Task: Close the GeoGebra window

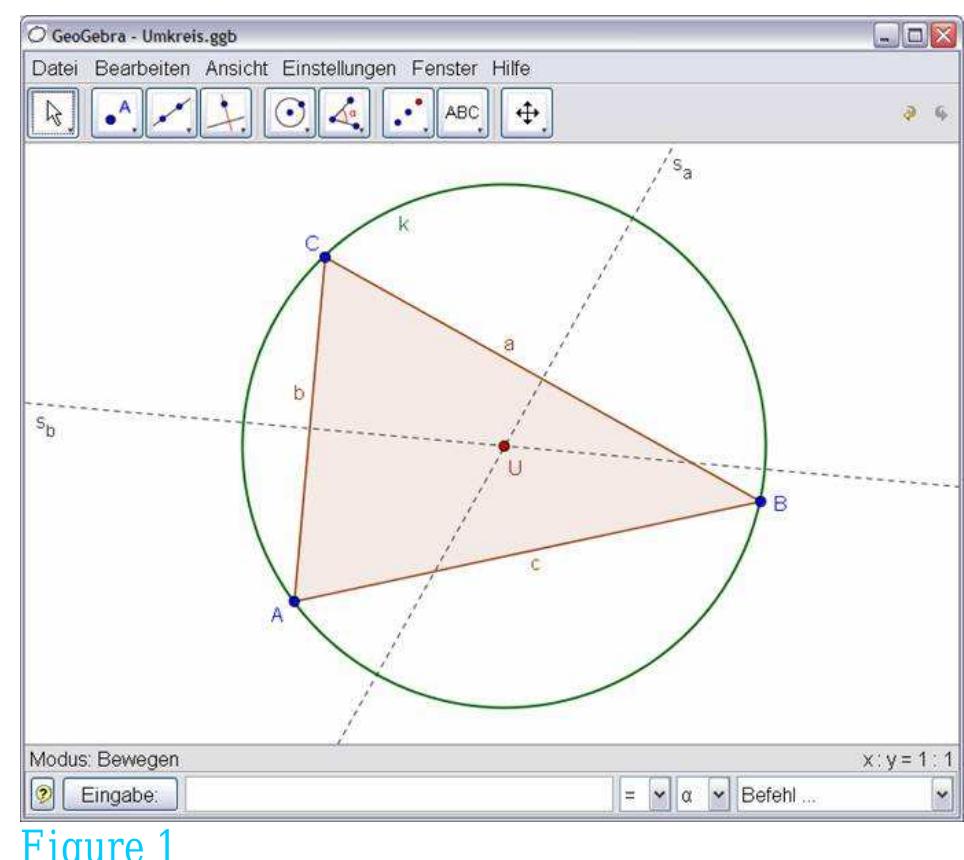Action: (944, 35)
